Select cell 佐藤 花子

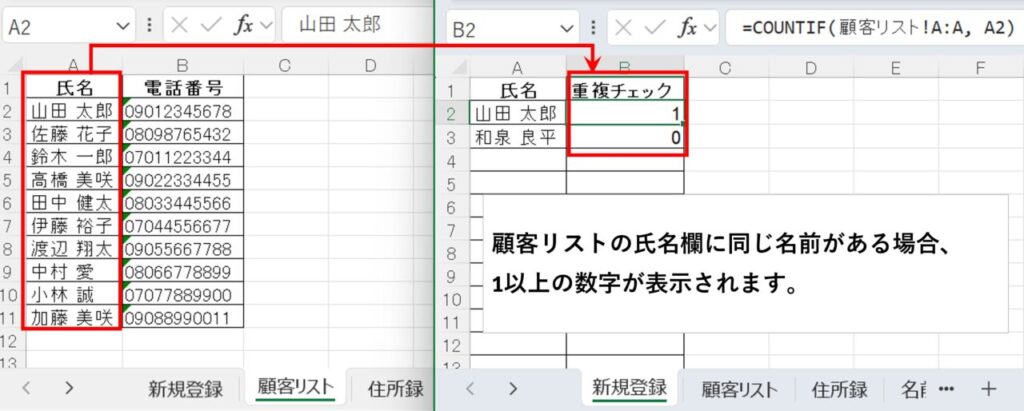[x=72, y=134]
